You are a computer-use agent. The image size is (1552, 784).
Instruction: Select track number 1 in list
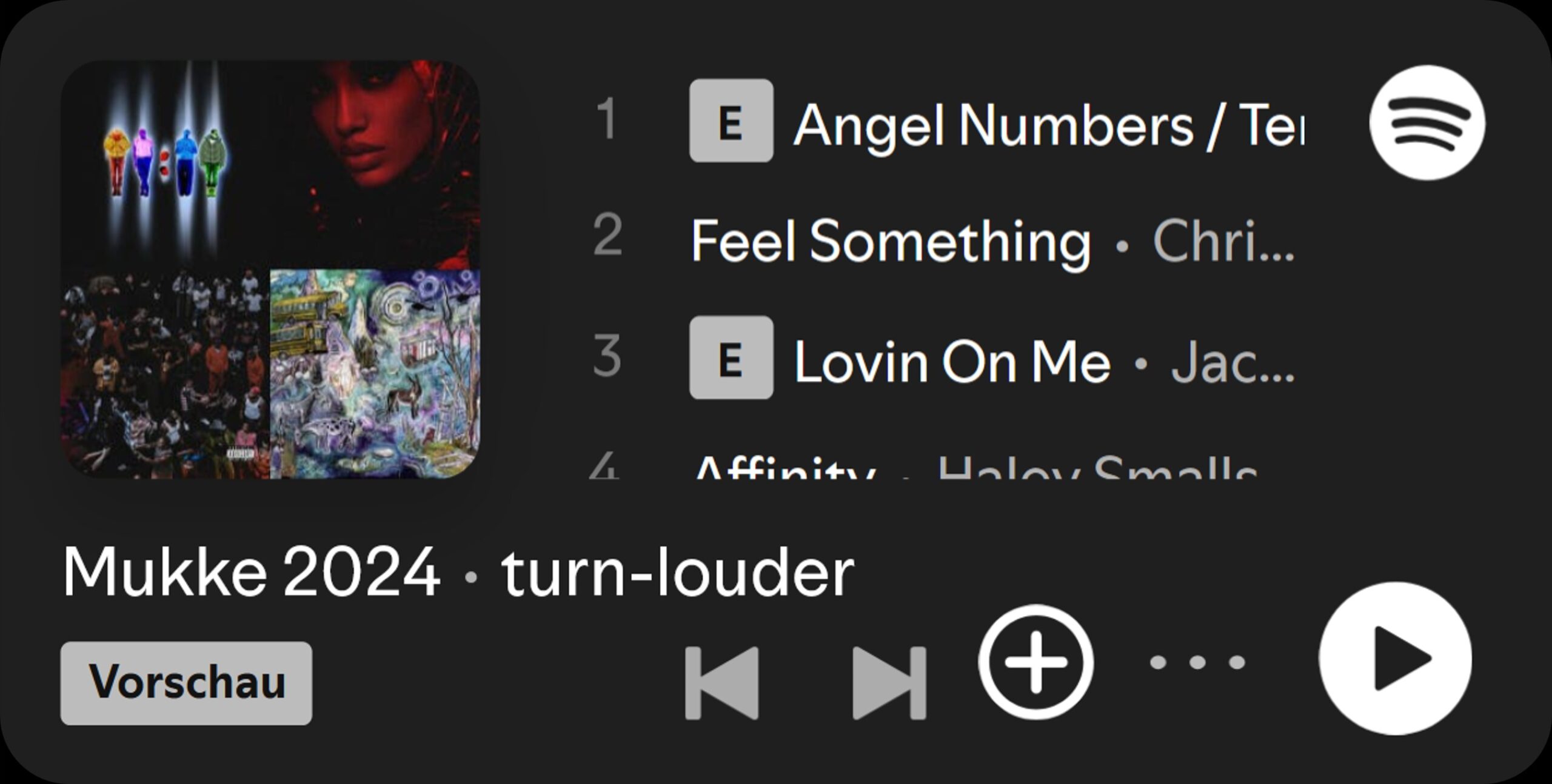[x=606, y=119]
